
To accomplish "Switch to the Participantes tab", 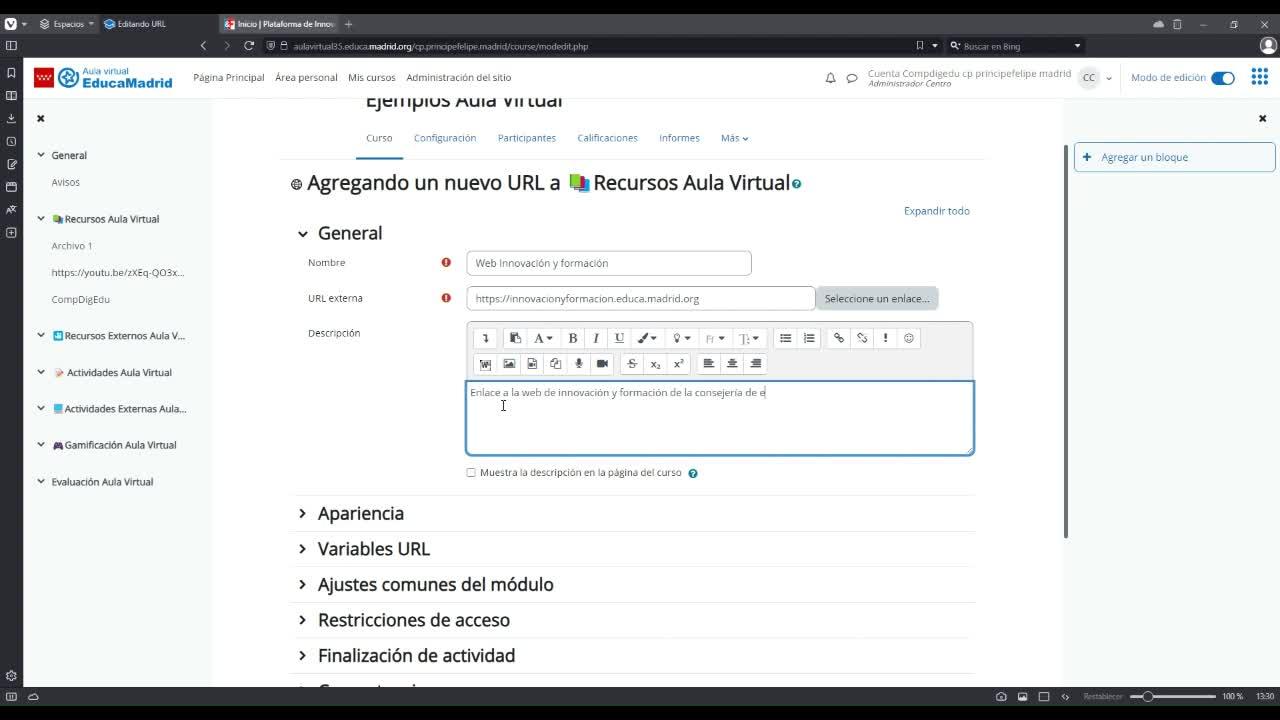I will (x=527, y=138).
